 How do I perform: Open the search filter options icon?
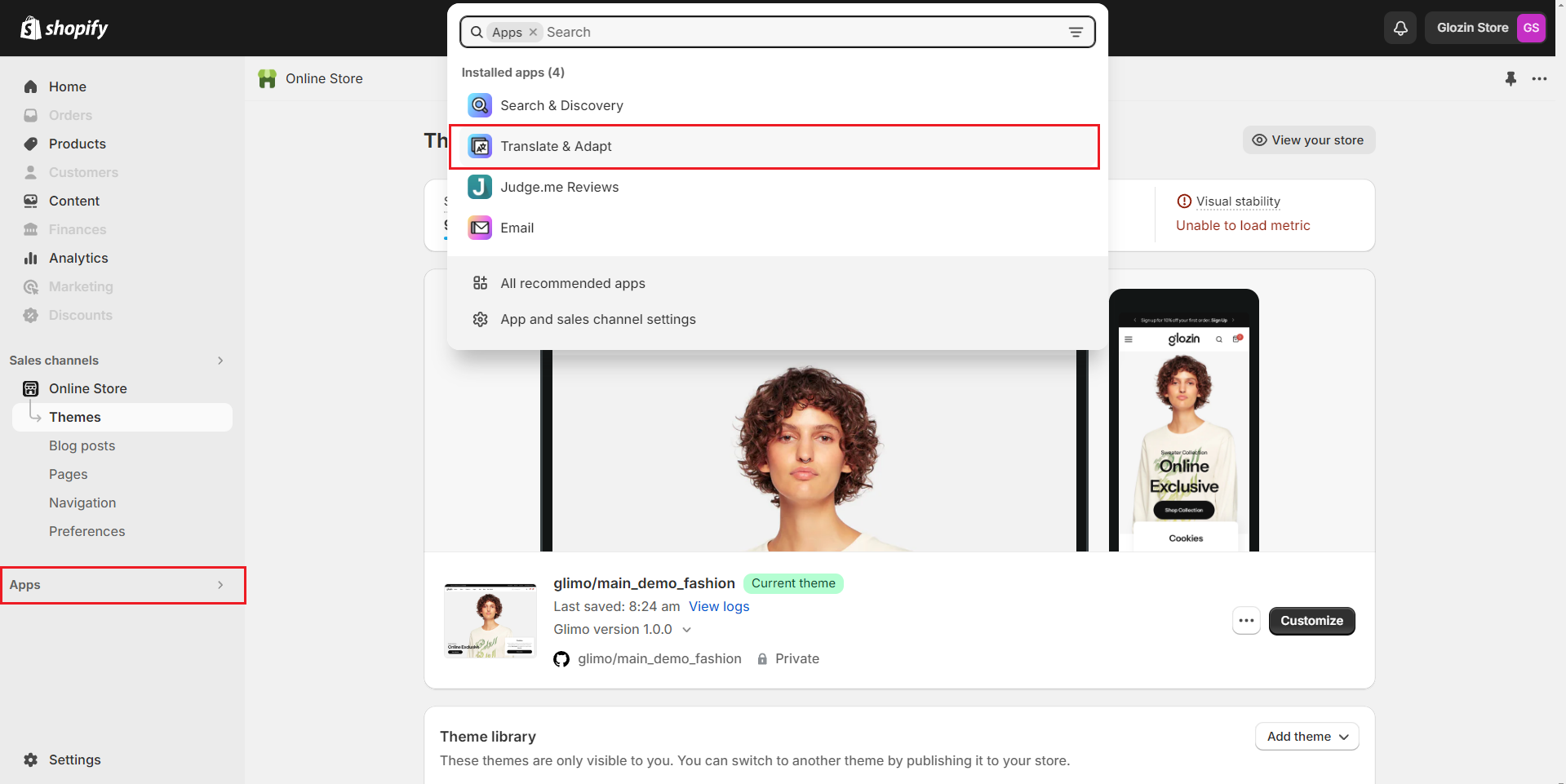(x=1076, y=33)
